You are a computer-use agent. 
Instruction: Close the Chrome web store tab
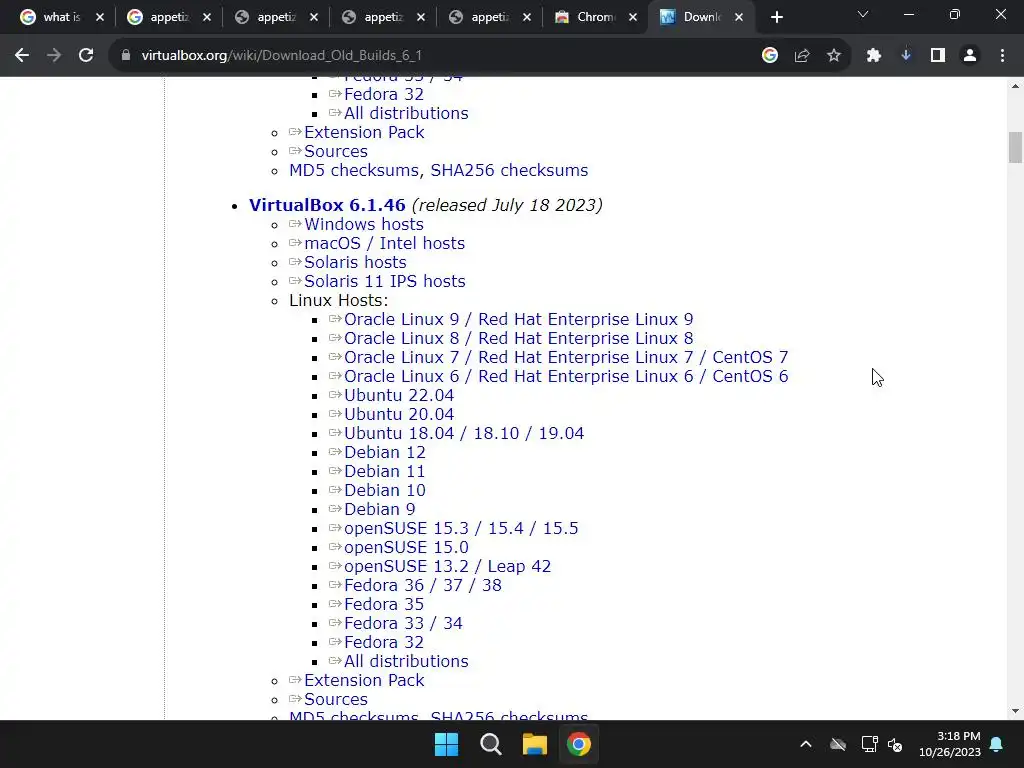633,18
